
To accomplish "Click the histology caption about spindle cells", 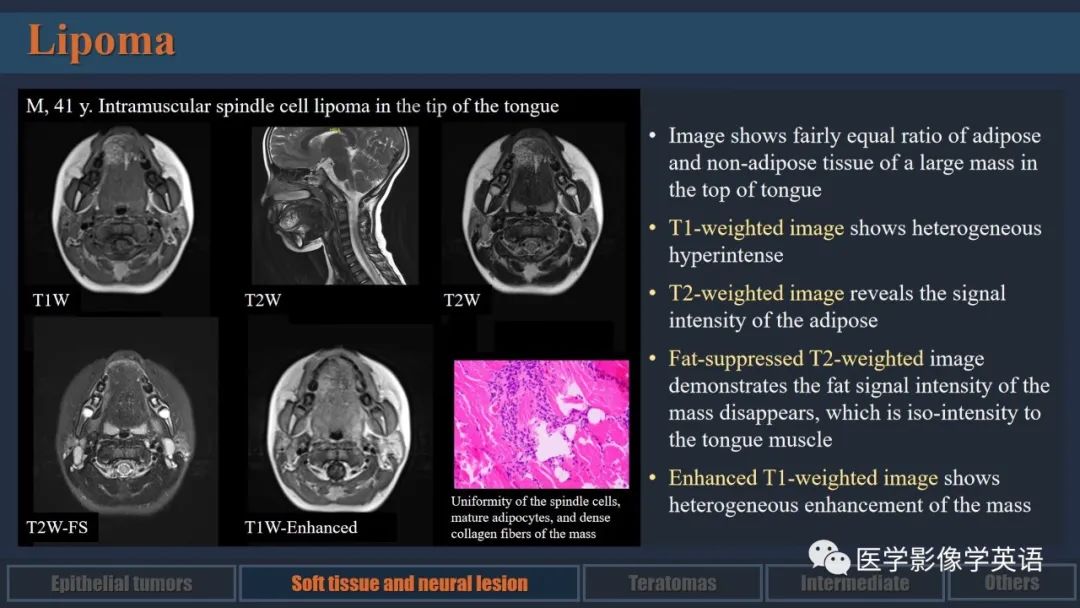I will pyautogui.click(x=536, y=517).
